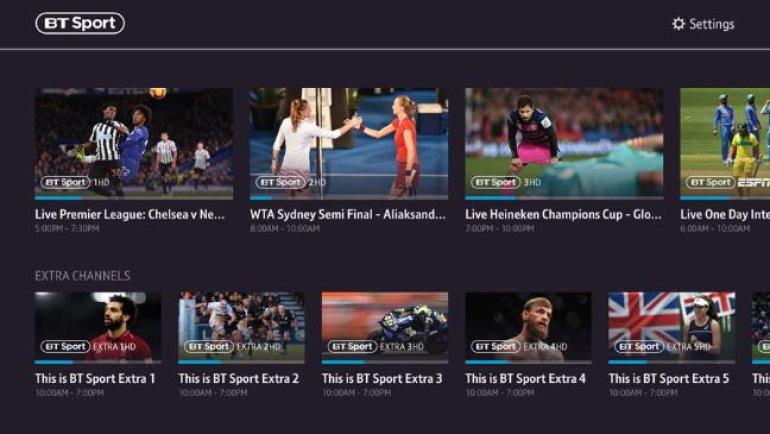Click the Settings text label
This screenshot has width=770, height=434.
(712, 24)
